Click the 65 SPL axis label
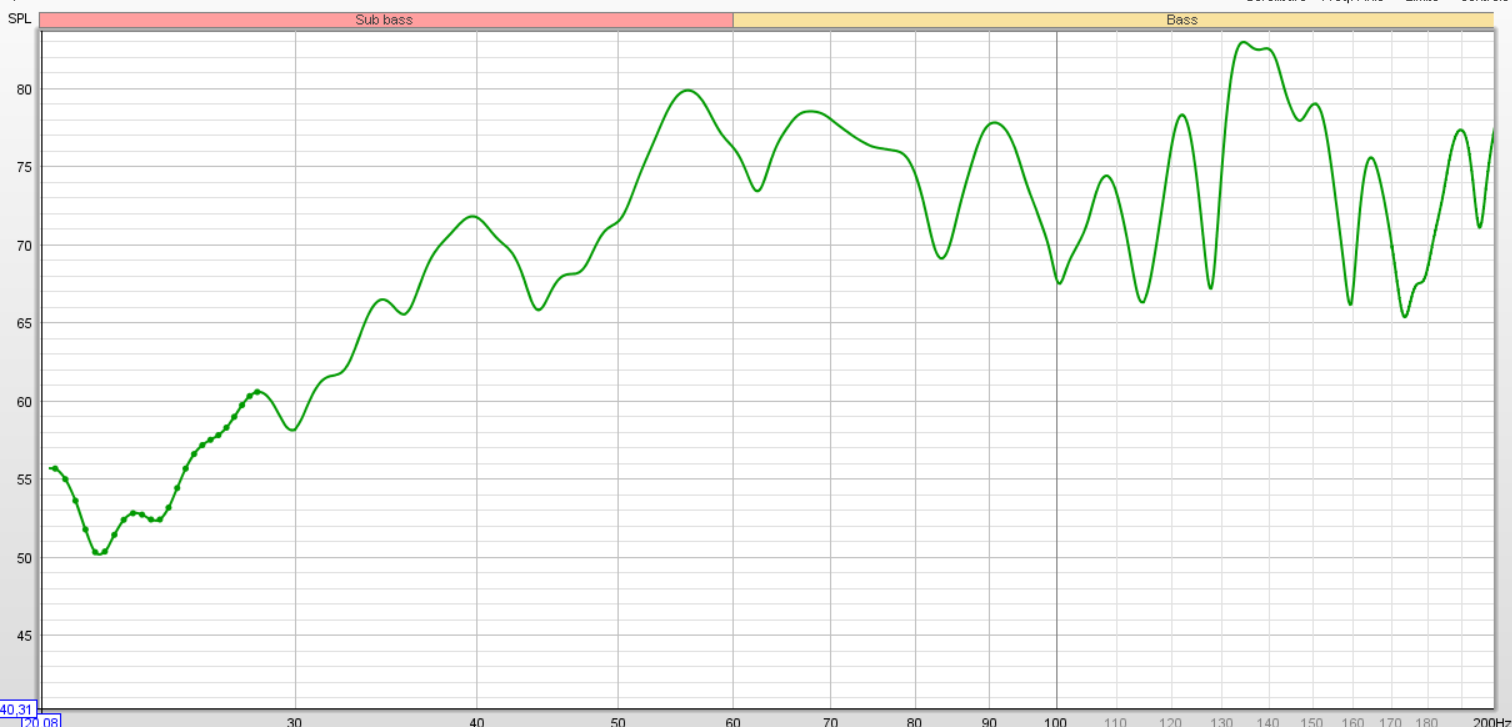 tap(25, 323)
